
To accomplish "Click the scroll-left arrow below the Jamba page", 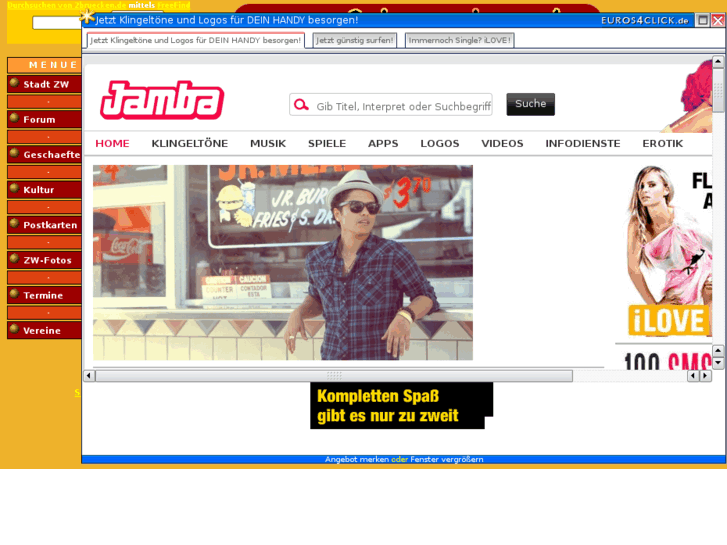I will tap(89, 375).
